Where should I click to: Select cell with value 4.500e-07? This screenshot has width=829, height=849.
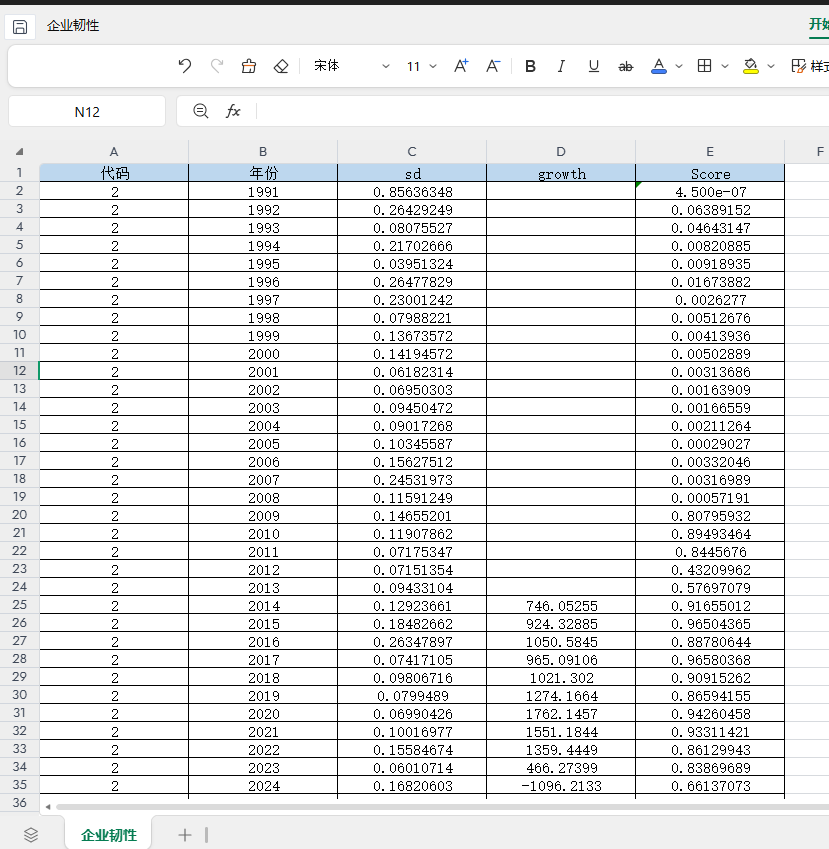pyautogui.click(x=709, y=192)
